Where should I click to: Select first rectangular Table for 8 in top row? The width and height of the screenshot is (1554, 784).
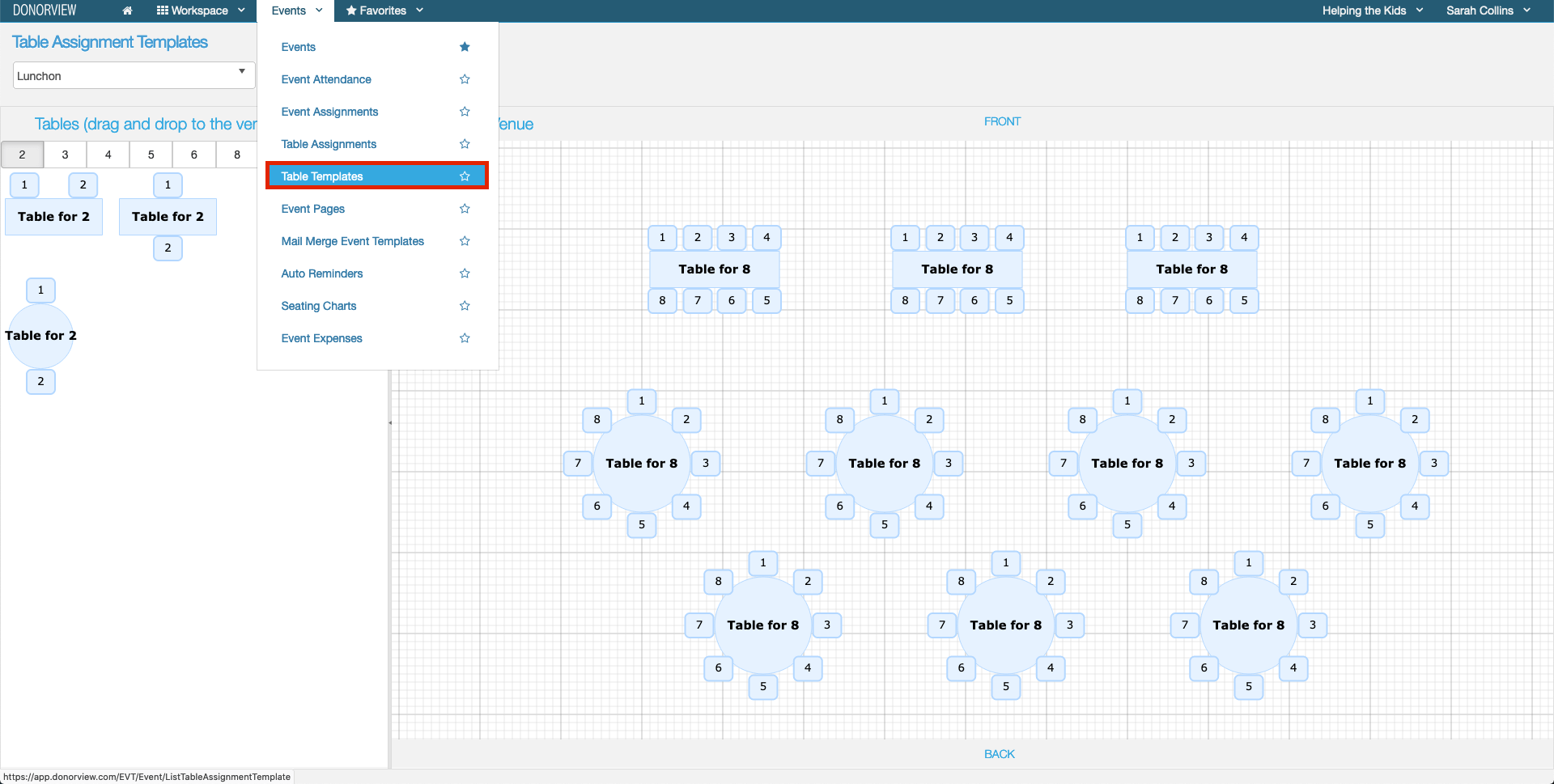[x=714, y=269]
